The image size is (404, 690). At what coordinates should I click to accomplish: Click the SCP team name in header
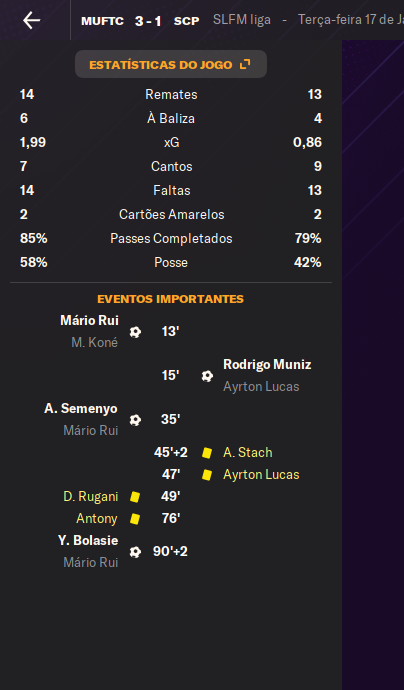[187, 21]
